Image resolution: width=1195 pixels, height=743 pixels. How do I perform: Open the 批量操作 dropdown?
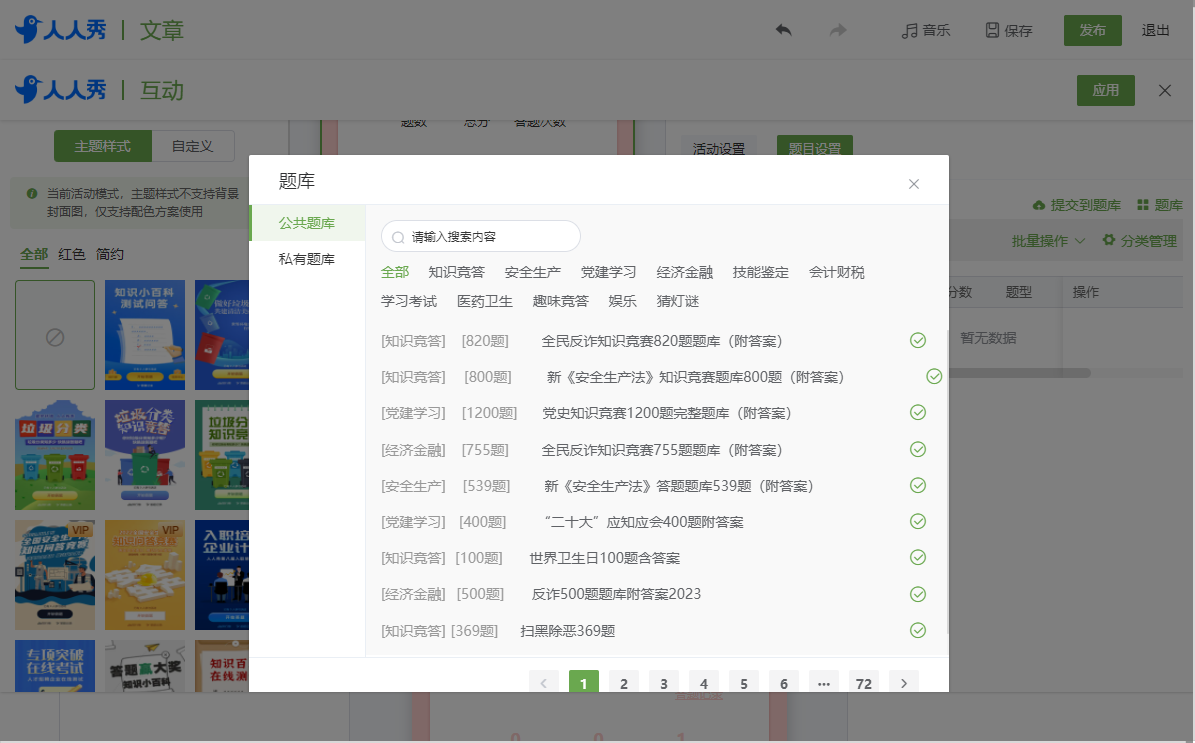1048,241
